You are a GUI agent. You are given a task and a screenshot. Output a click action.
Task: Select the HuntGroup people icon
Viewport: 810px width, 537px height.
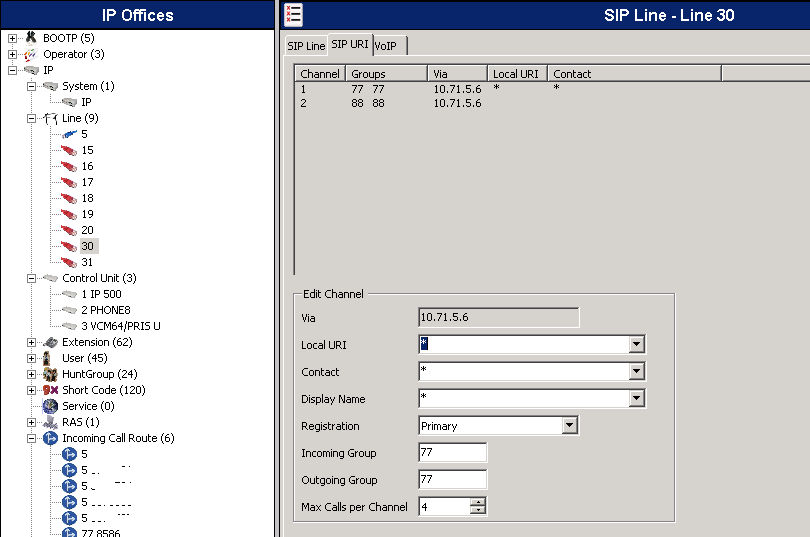(50, 374)
